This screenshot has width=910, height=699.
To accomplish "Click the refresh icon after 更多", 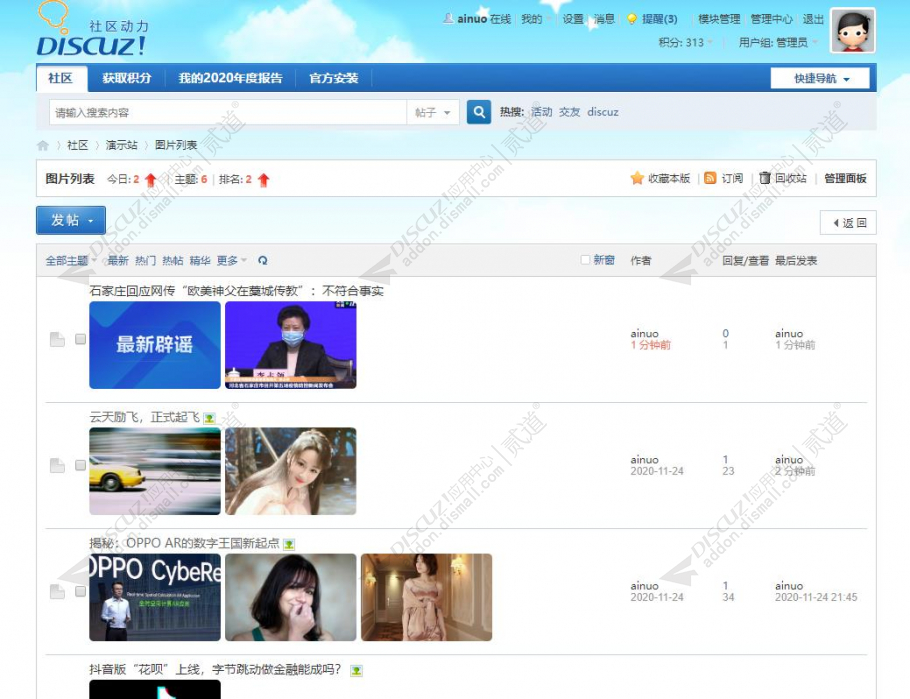I will 262,261.
